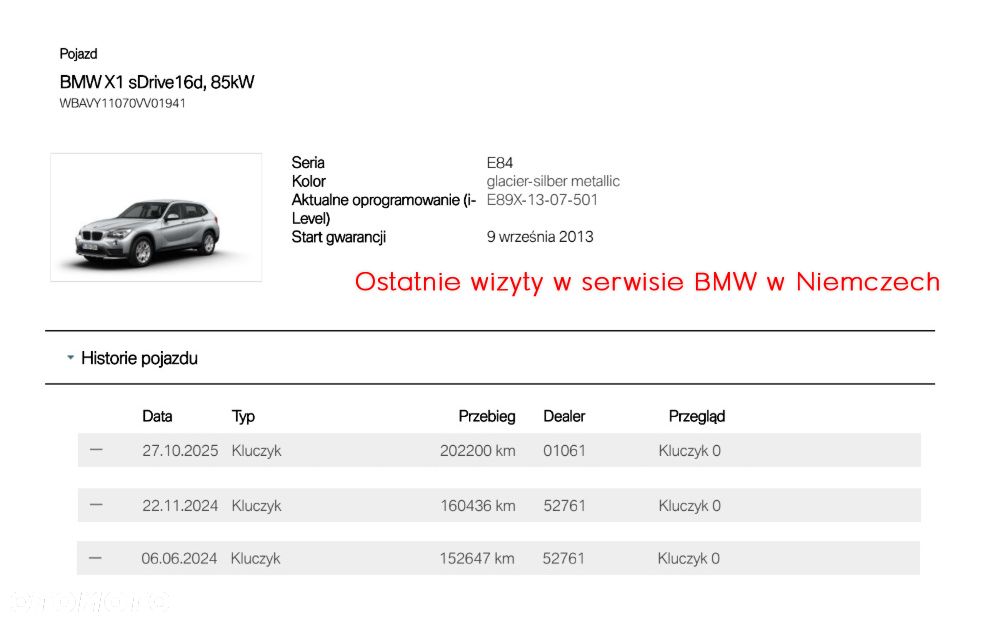Click the Data column header
996x622 pixels.
[x=157, y=416]
